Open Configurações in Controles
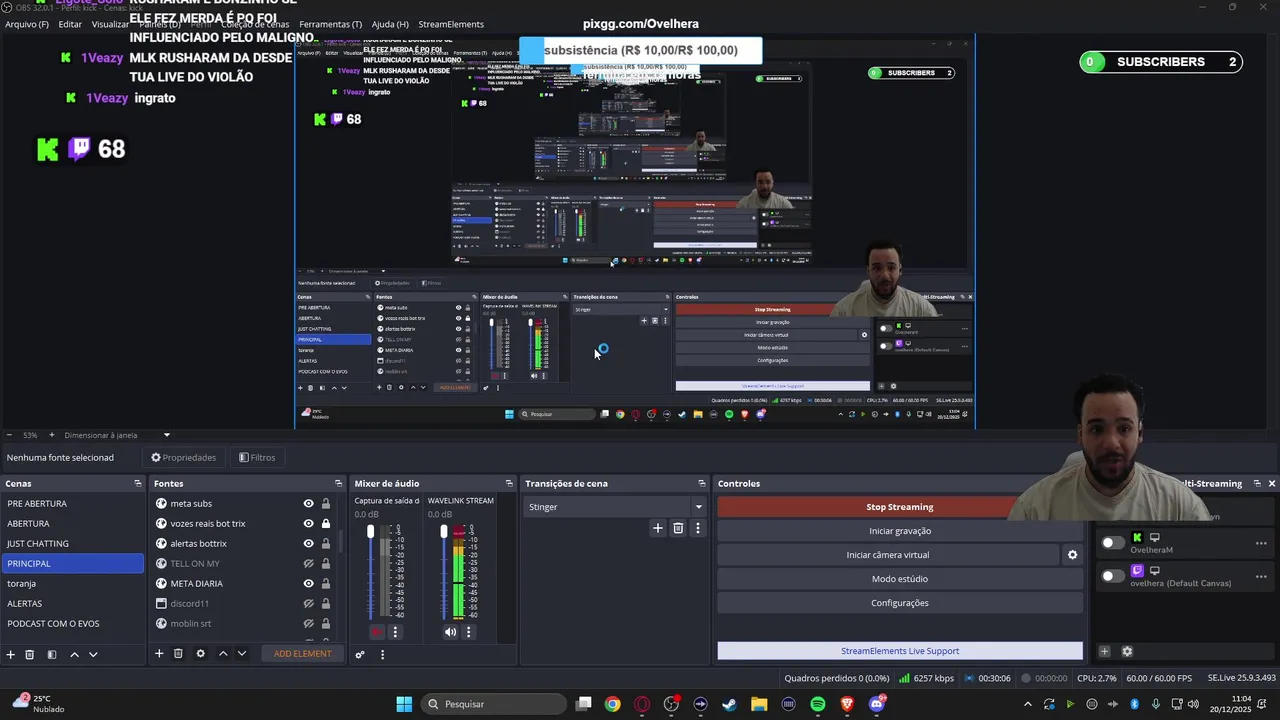 tap(899, 603)
